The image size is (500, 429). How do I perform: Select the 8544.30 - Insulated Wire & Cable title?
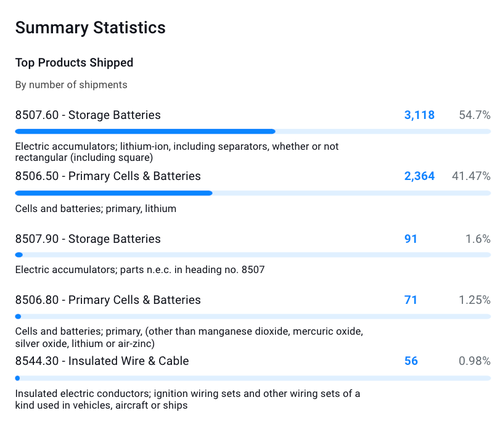coord(102,361)
